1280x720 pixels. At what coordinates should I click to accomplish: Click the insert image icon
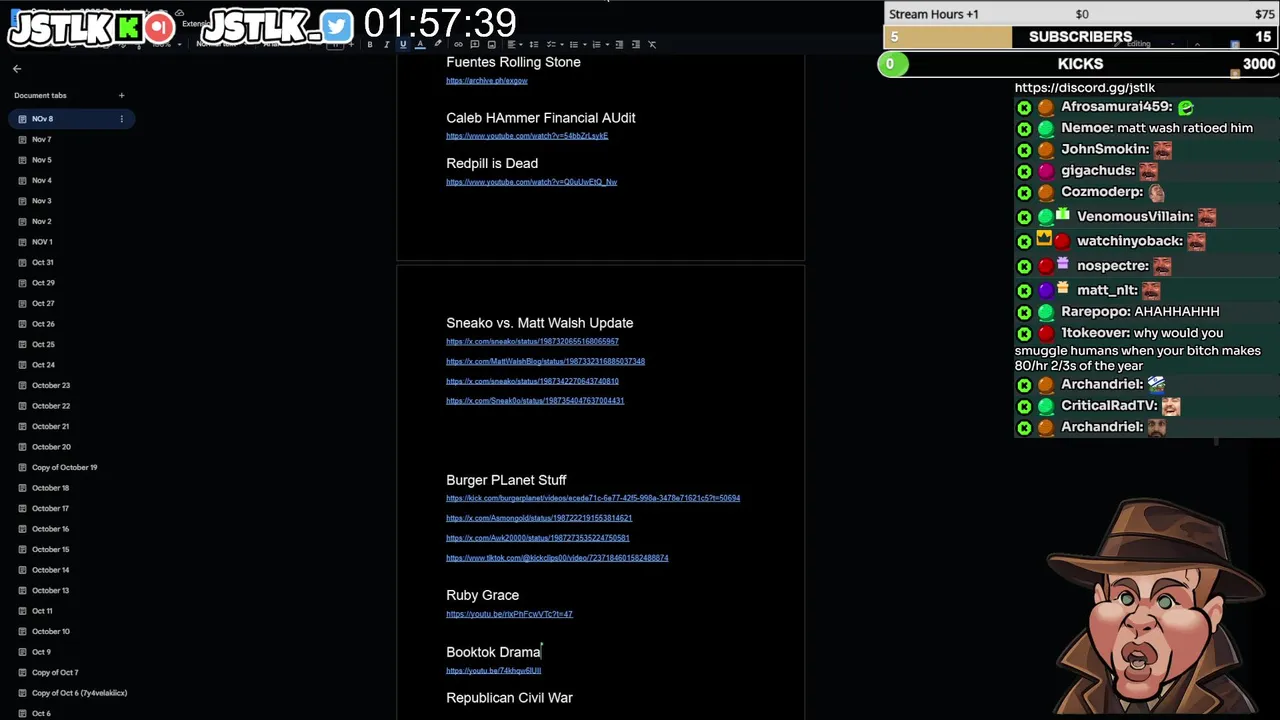(x=491, y=44)
